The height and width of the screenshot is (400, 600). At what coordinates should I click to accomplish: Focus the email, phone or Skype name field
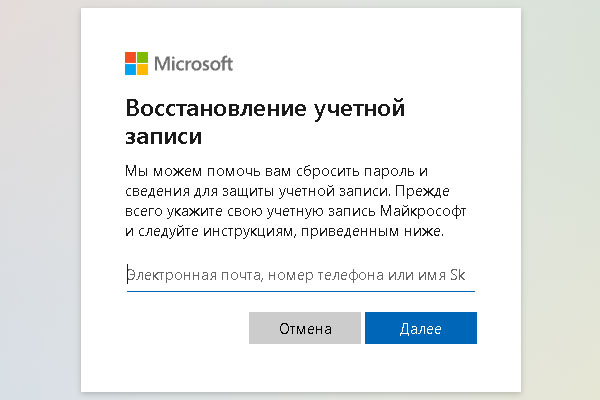[301, 275]
